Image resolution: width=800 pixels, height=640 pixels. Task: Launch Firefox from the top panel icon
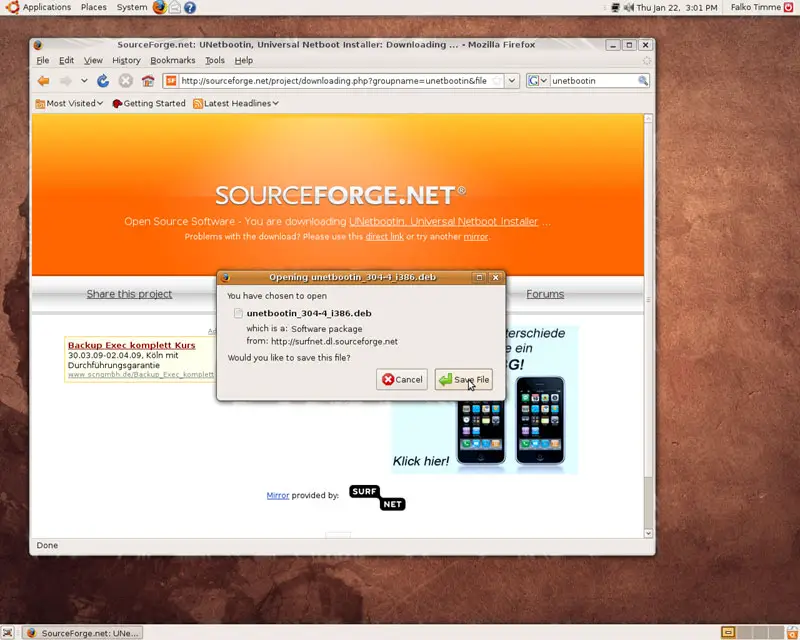tap(160, 7)
